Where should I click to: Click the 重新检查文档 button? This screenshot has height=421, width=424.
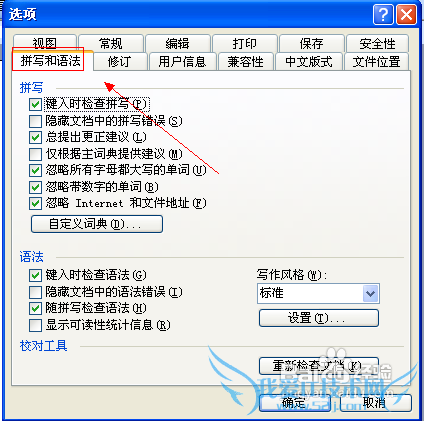319,366
